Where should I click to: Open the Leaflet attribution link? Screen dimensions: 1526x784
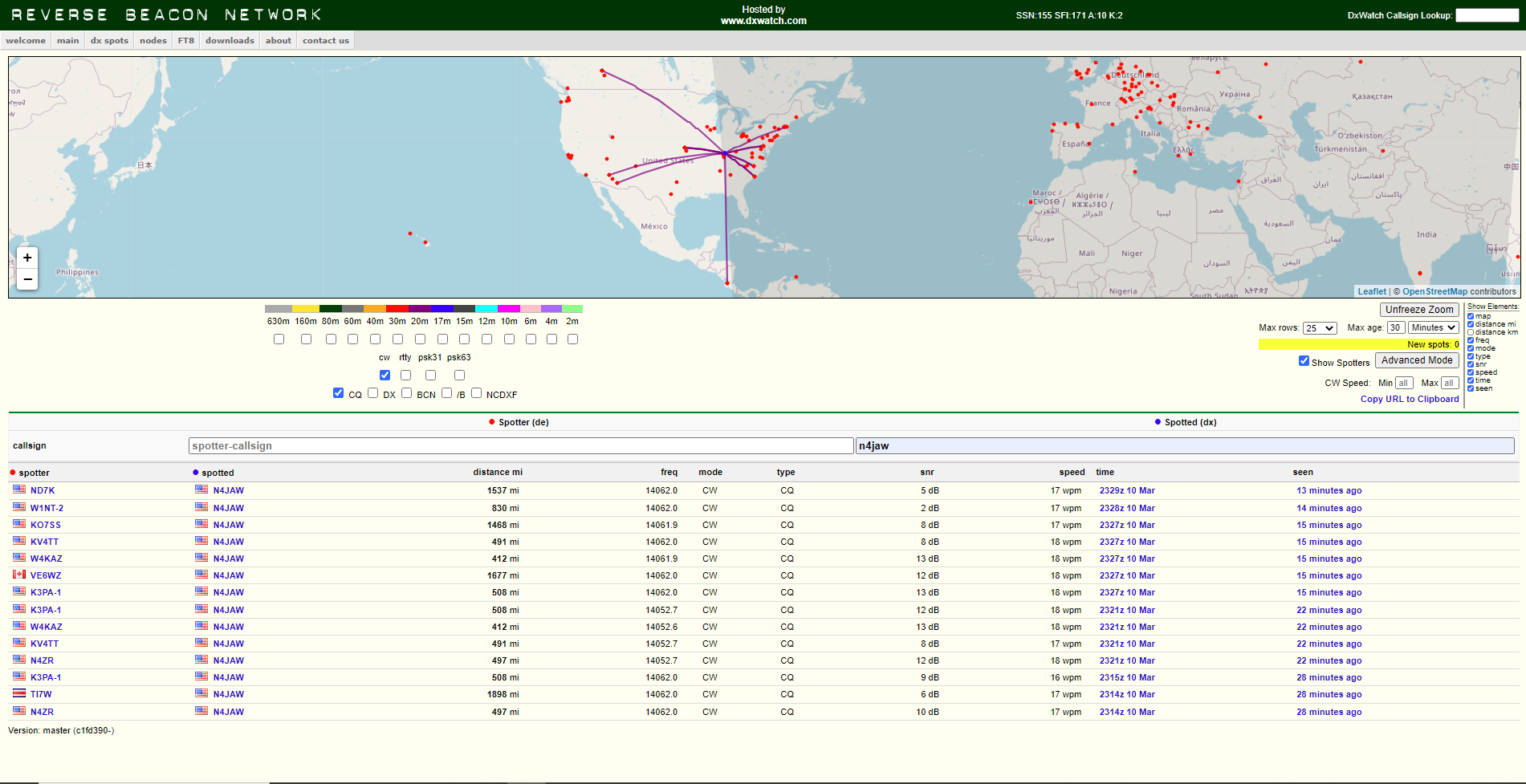1372,291
